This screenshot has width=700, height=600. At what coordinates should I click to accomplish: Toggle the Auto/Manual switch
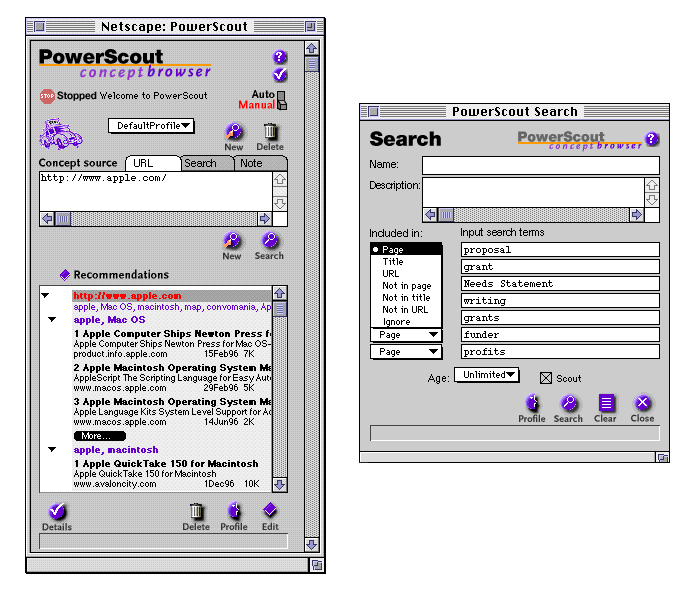[282, 100]
